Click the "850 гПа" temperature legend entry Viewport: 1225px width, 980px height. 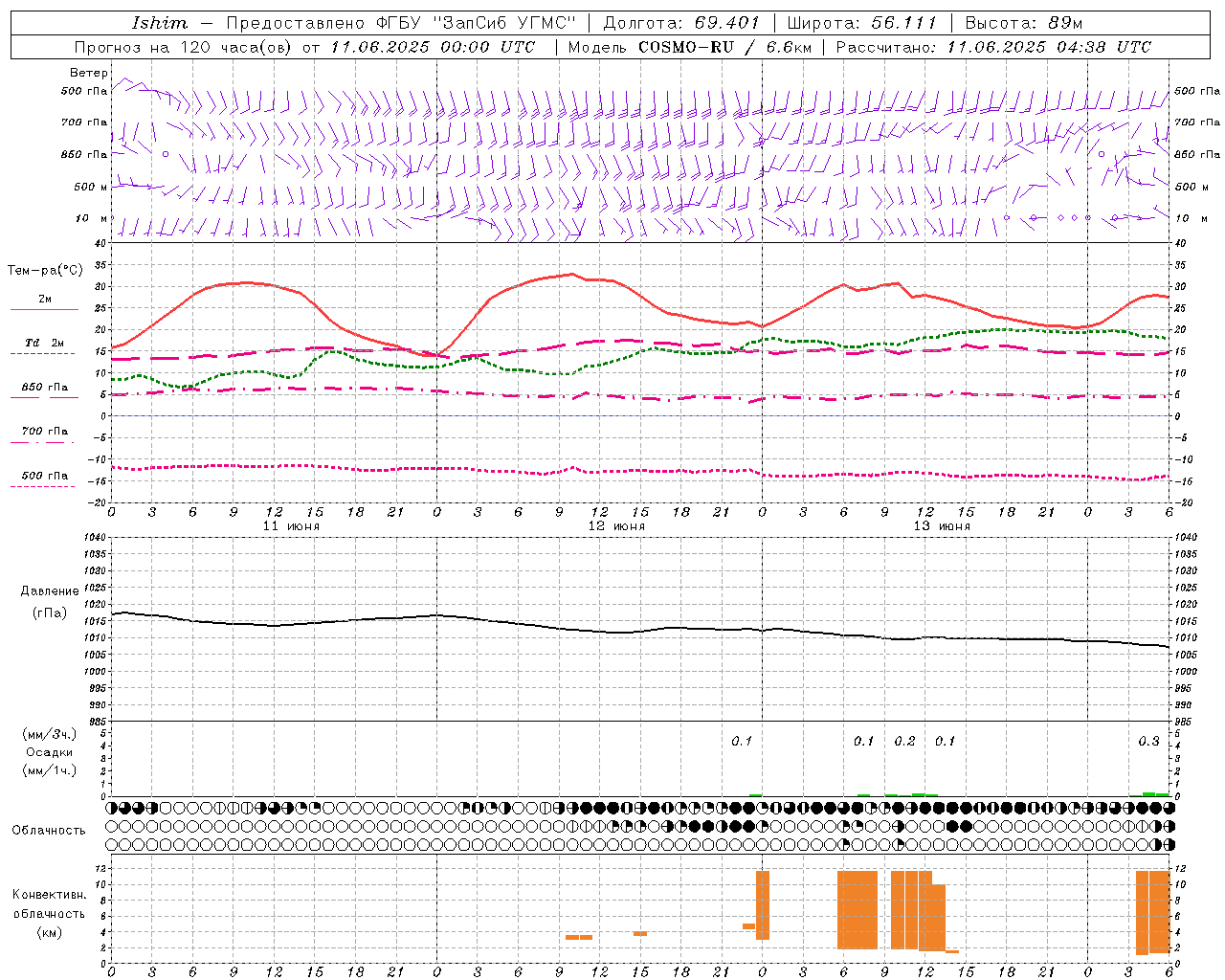pyautogui.click(x=44, y=388)
